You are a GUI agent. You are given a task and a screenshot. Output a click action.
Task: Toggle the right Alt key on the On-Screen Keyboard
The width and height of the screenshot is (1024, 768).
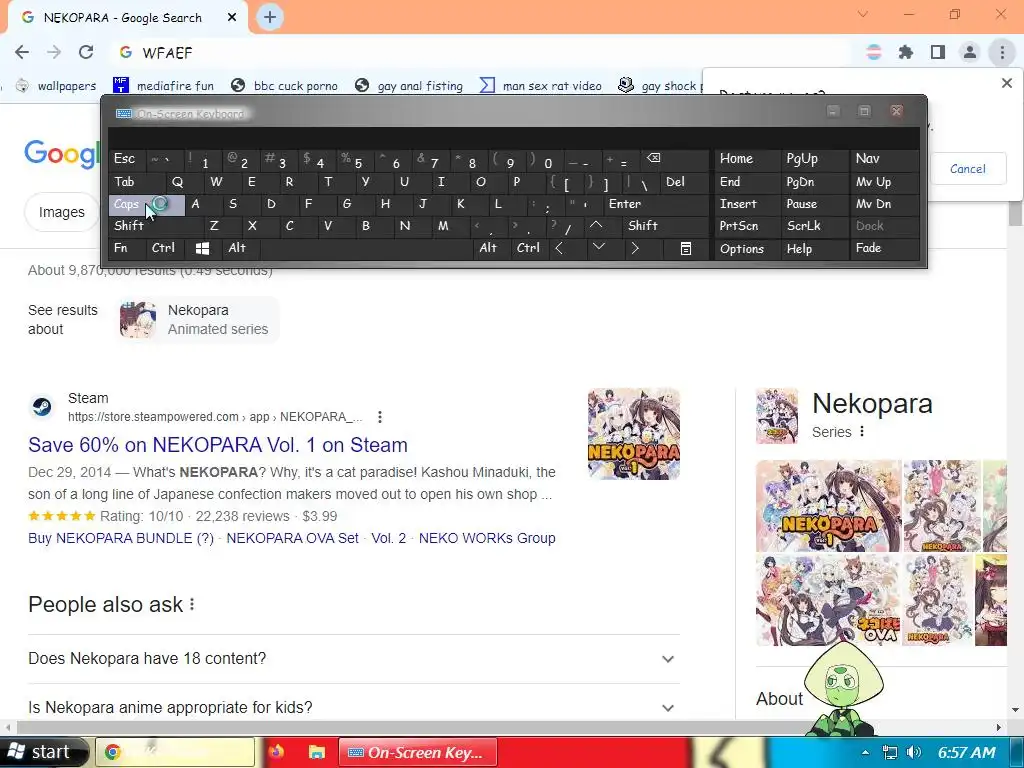click(x=492, y=248)
